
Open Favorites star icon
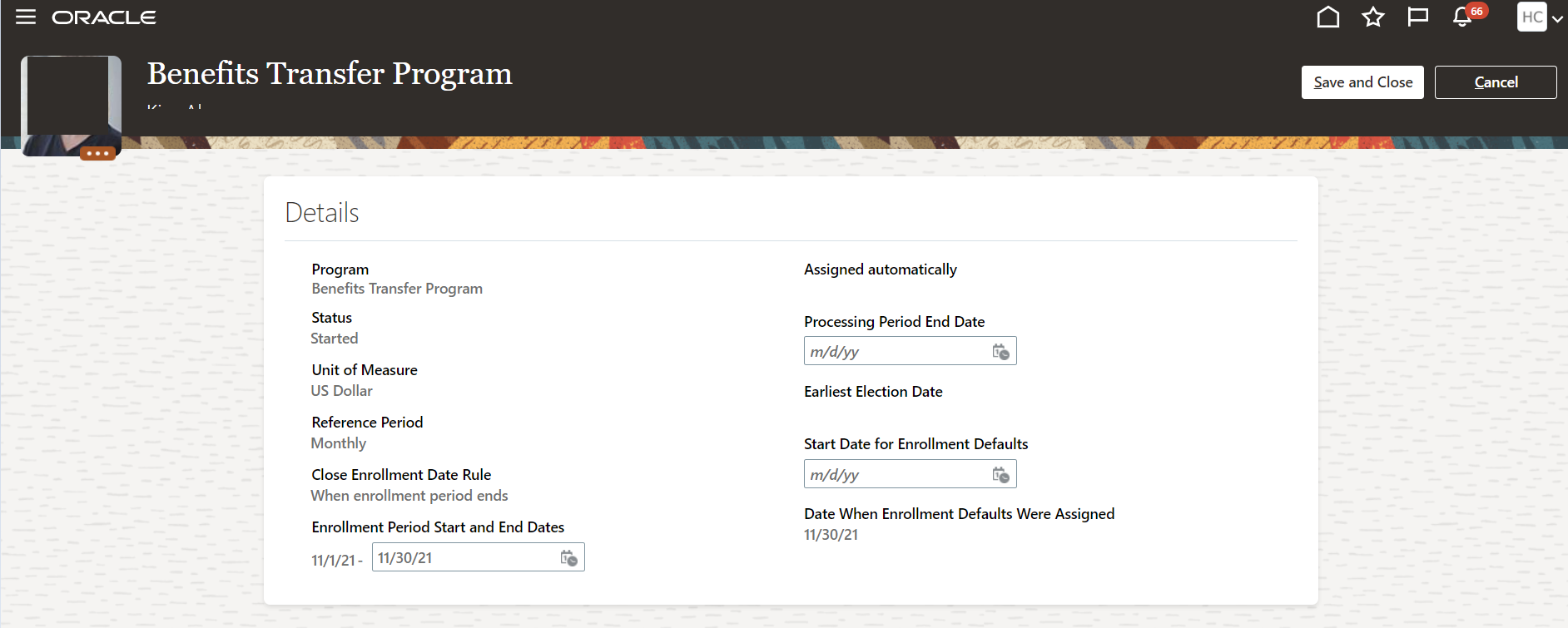pyautogui.click(x=1373, y=17)
